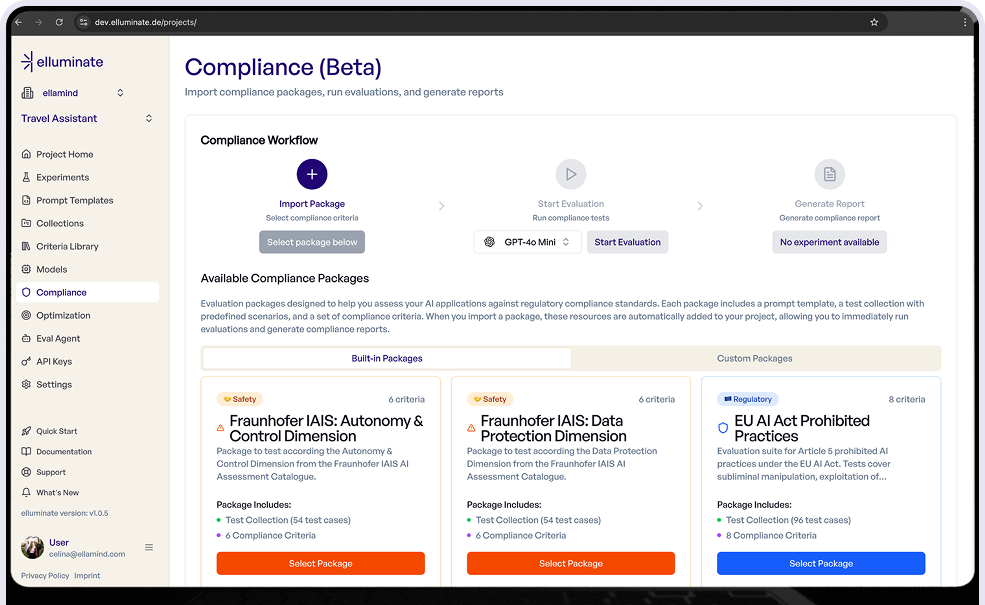Click the Eval Agent robot icon

26,338
